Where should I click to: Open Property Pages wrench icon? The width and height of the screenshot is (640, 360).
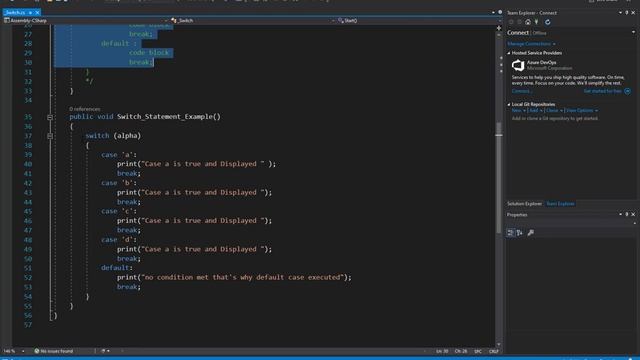pos(531,233)
